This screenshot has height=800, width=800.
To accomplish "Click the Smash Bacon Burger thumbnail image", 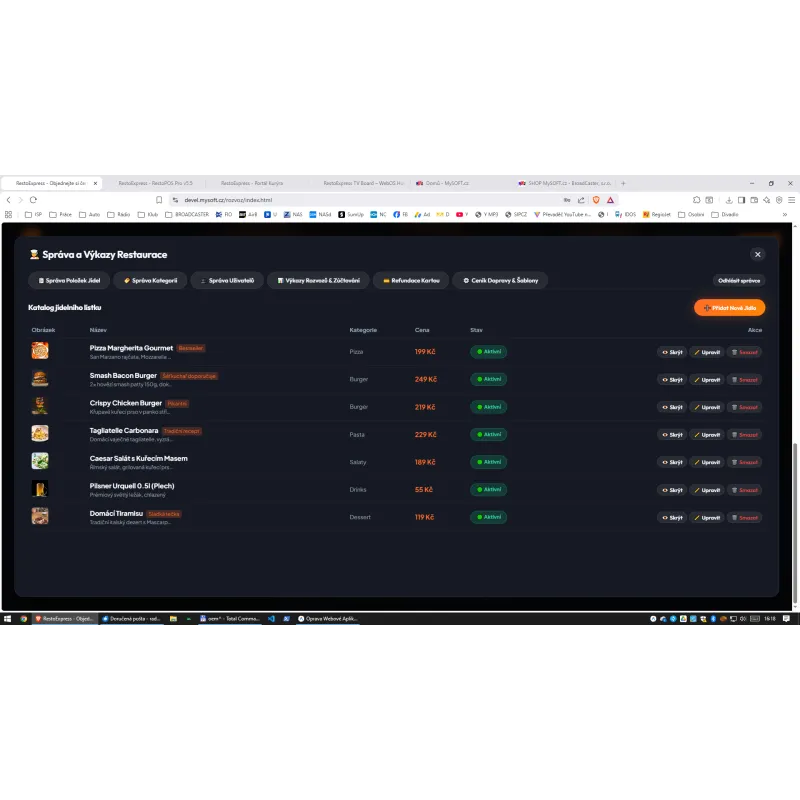I will [40, 378].
